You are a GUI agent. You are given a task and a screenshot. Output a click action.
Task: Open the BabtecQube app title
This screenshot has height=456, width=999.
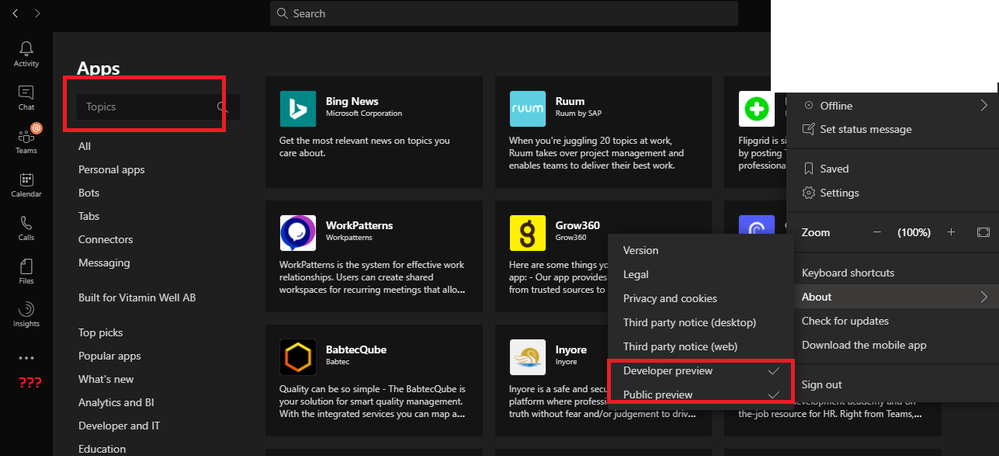coord(356,350)
